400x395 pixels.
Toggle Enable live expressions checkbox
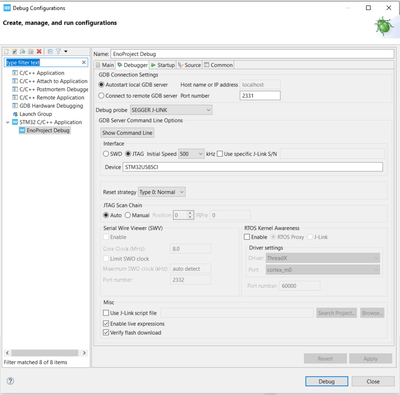click(x=106, y=323)
